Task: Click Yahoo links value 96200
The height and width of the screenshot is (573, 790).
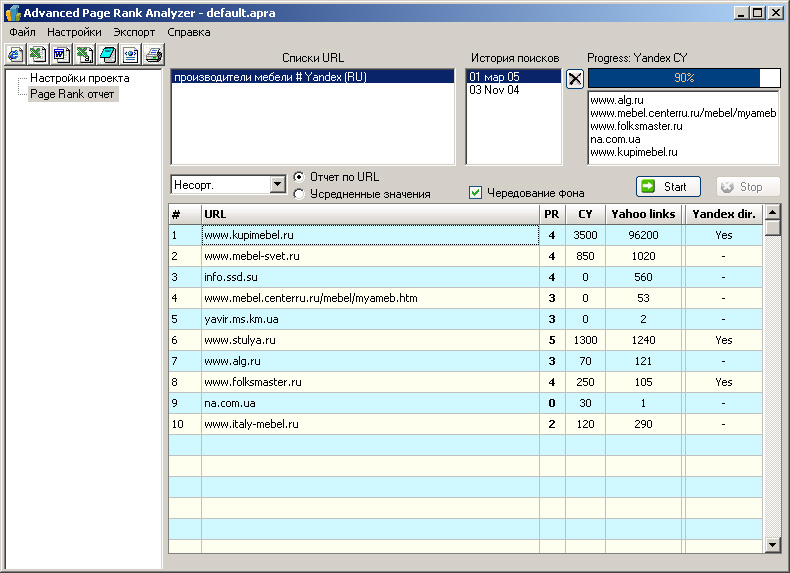Action: coord(643,235)
